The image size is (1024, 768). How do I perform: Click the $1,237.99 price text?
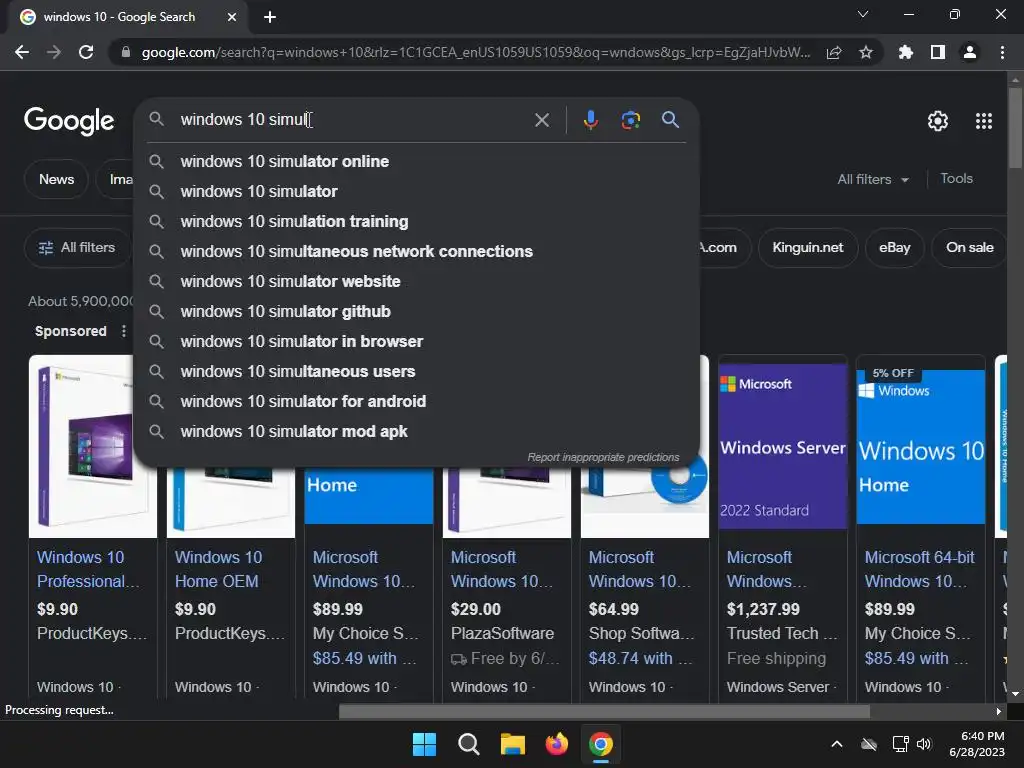[763, 609]
